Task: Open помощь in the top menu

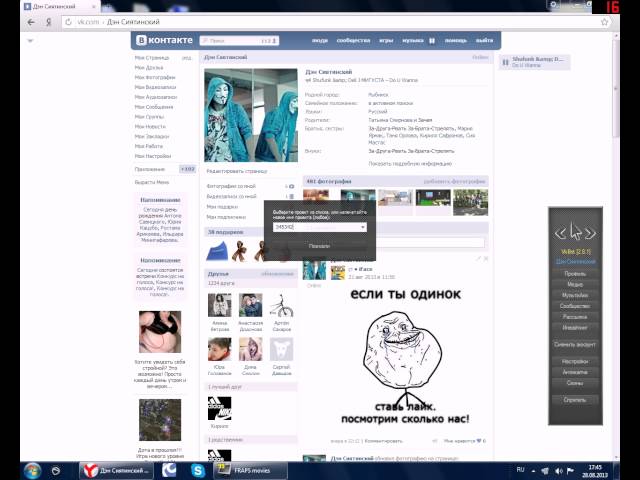Action: pos(456,41)
